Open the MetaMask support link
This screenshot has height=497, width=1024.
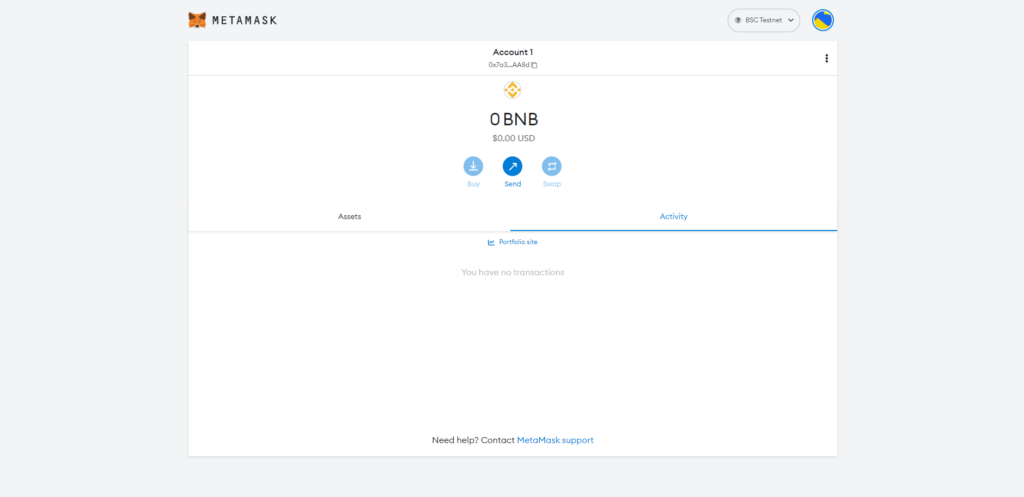point(555,440)
